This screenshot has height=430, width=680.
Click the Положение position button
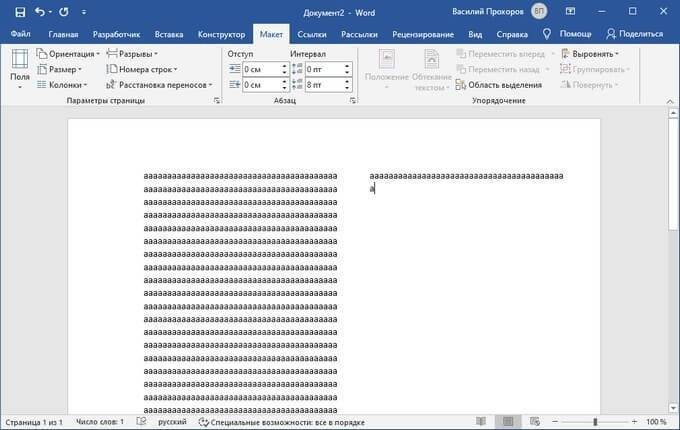point(387,69)
